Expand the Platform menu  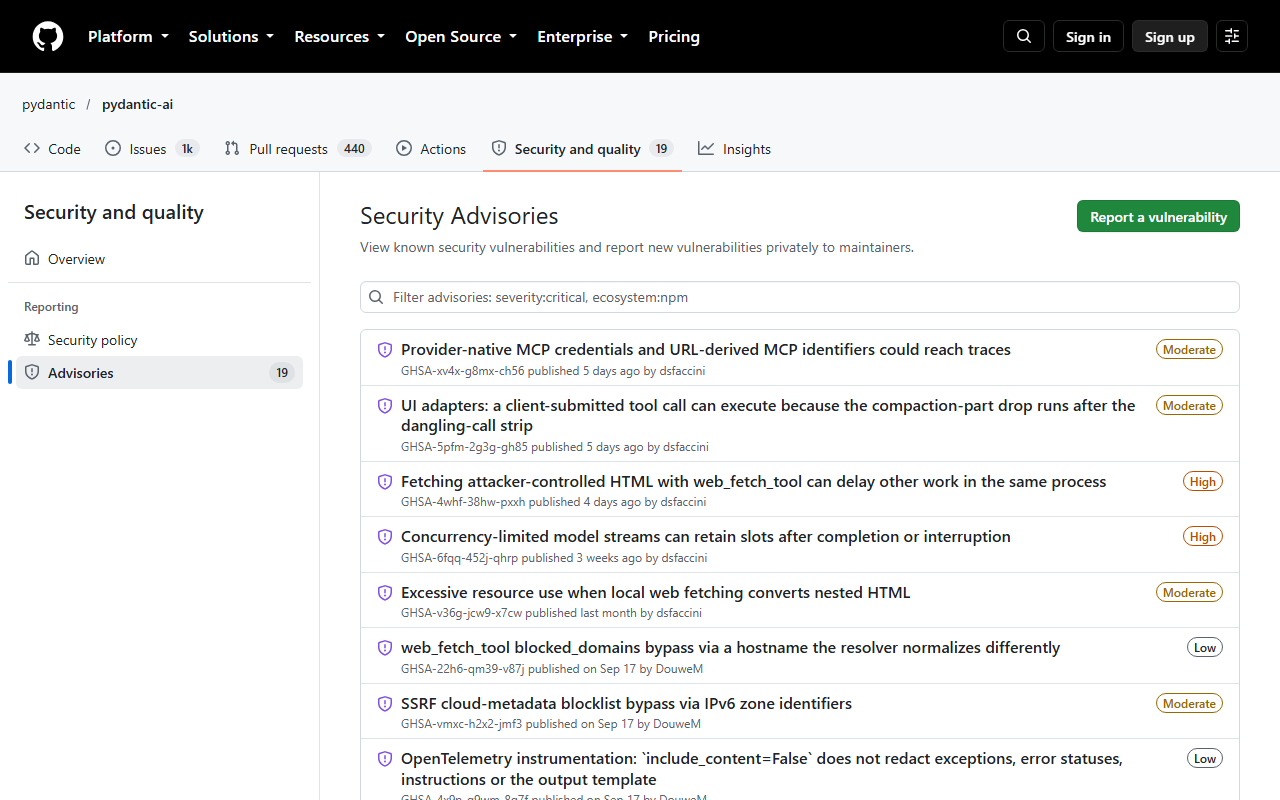127,36
